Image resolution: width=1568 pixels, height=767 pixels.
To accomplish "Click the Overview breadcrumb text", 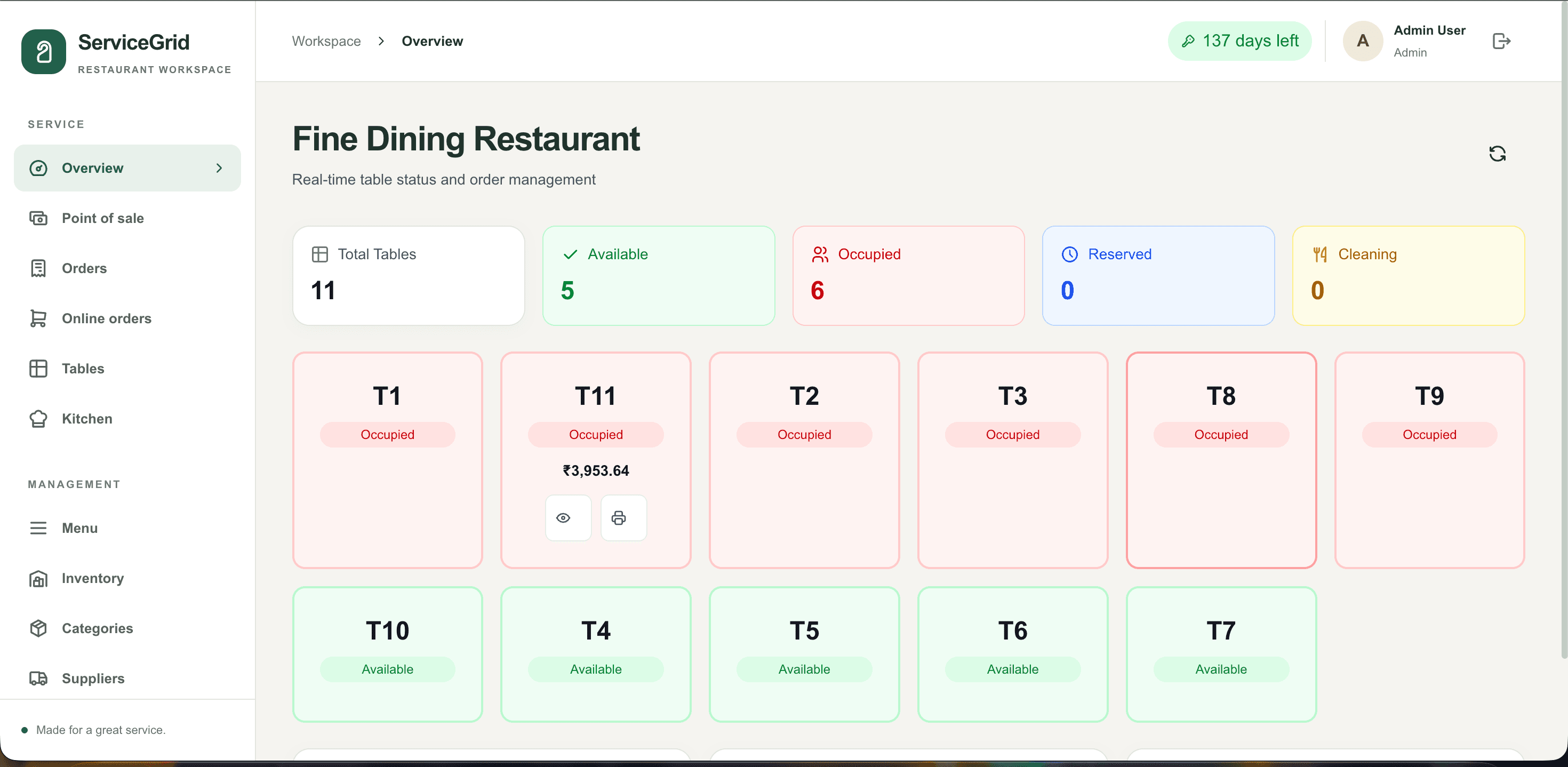I will tap(432, 41).
